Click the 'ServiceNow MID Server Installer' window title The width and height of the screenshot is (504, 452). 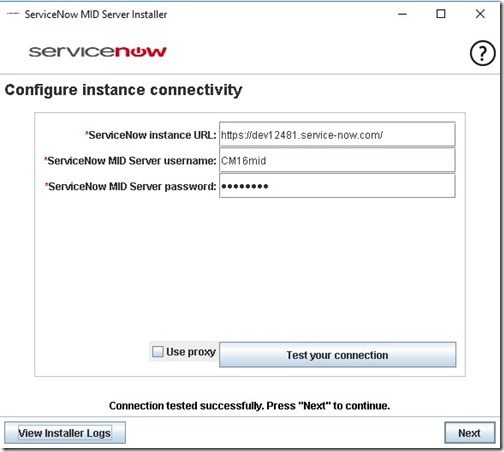pos(96,14)
